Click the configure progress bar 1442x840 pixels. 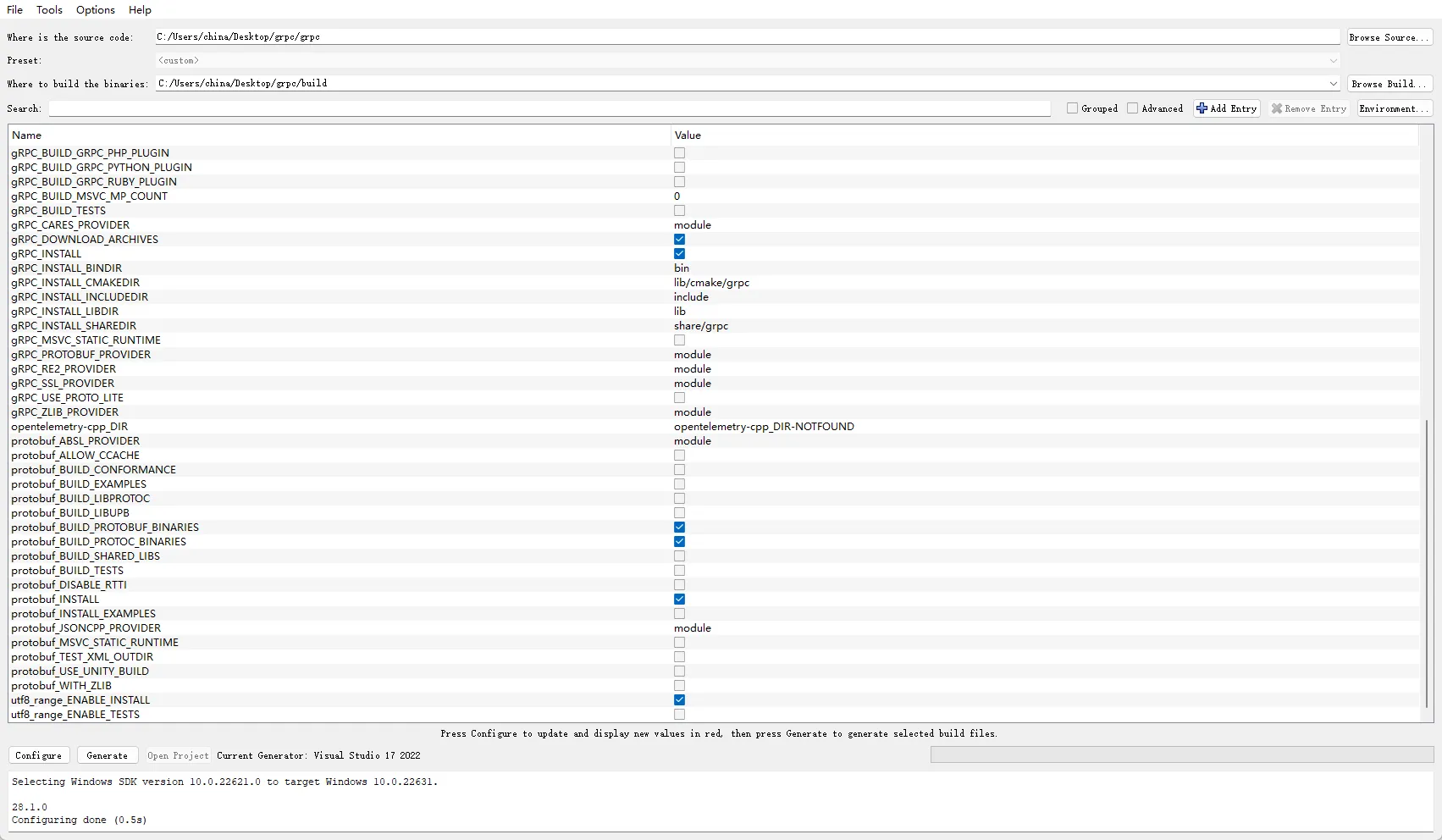(1182, 755)
